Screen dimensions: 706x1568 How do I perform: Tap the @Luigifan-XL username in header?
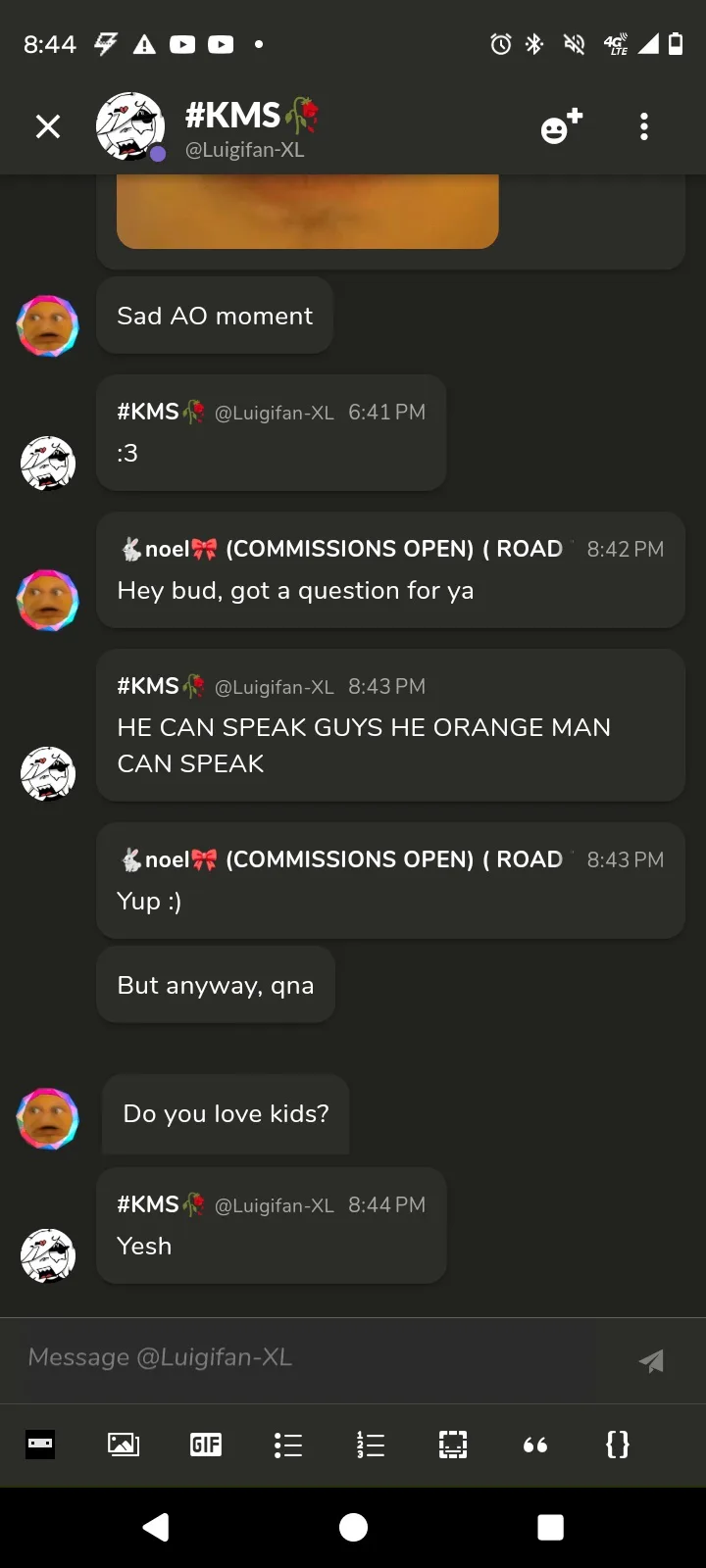pyautogui.click(x=245, y=150)
